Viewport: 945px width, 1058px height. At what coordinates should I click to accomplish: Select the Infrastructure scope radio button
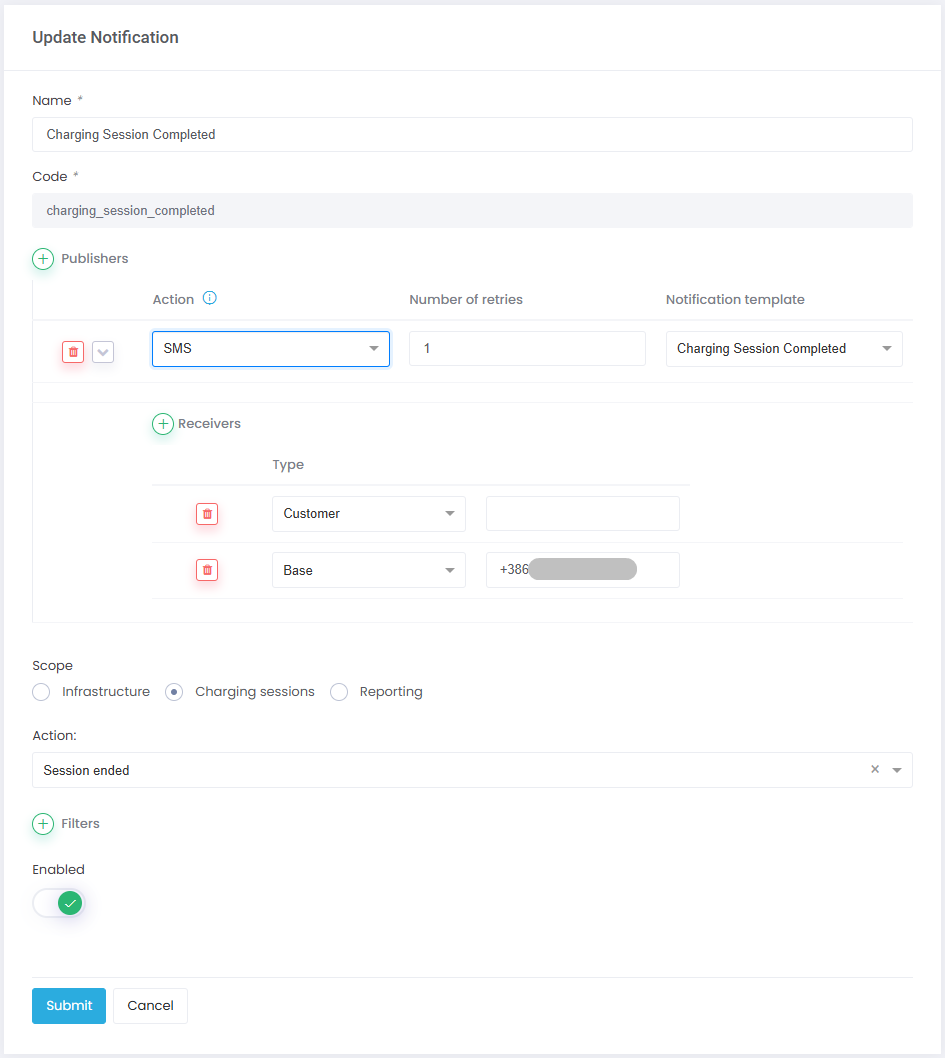(x=41, y=692)
